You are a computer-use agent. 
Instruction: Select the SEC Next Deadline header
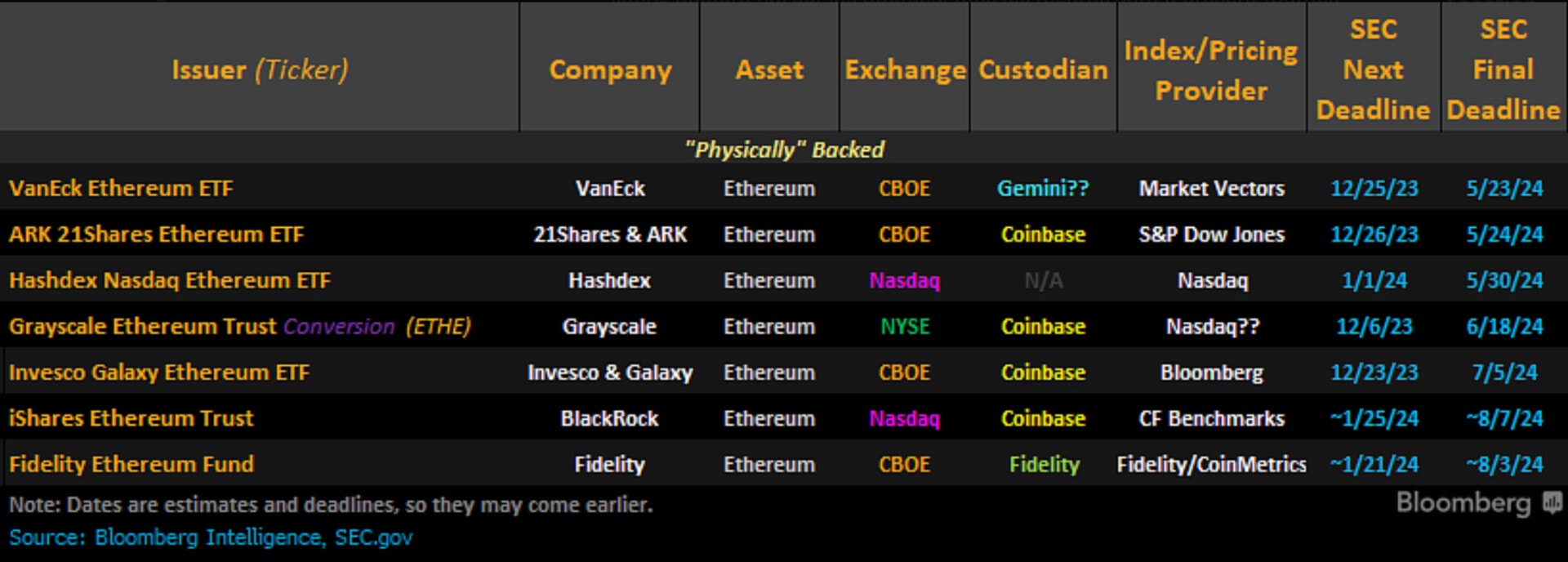(x=1373, y=70)
